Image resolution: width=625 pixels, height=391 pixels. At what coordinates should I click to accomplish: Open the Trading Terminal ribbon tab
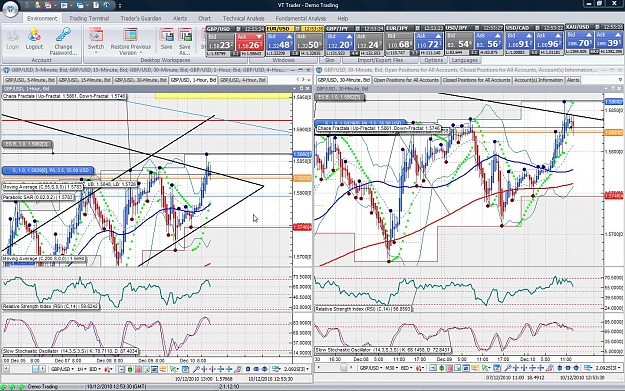tap(89, 18)
